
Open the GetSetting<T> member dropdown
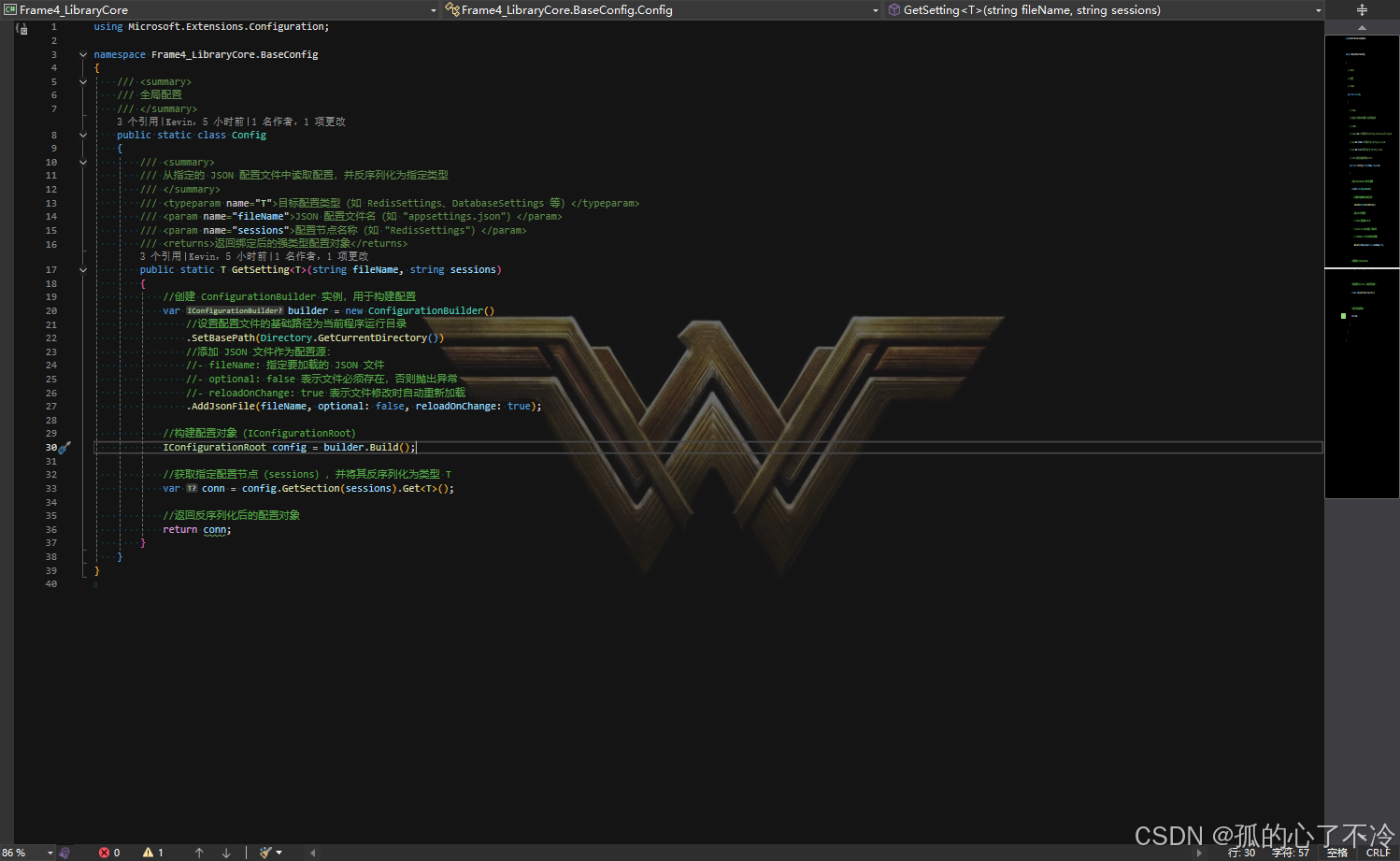1319,10
